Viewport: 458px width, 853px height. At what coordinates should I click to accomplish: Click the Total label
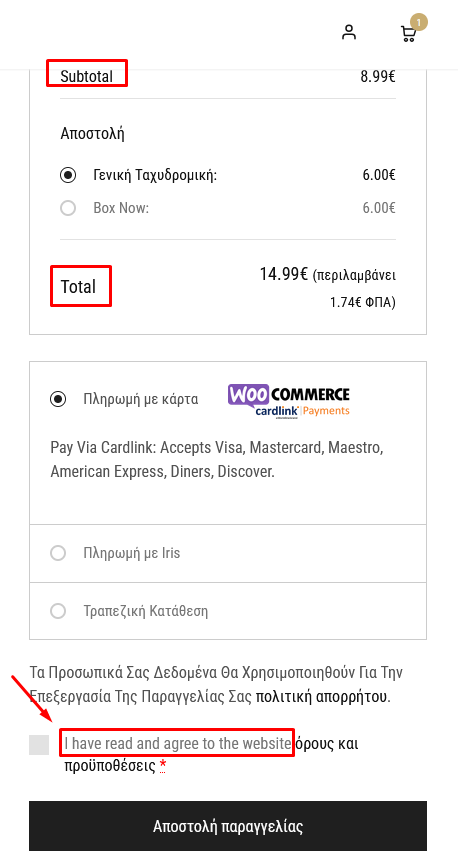coord(78,287)
